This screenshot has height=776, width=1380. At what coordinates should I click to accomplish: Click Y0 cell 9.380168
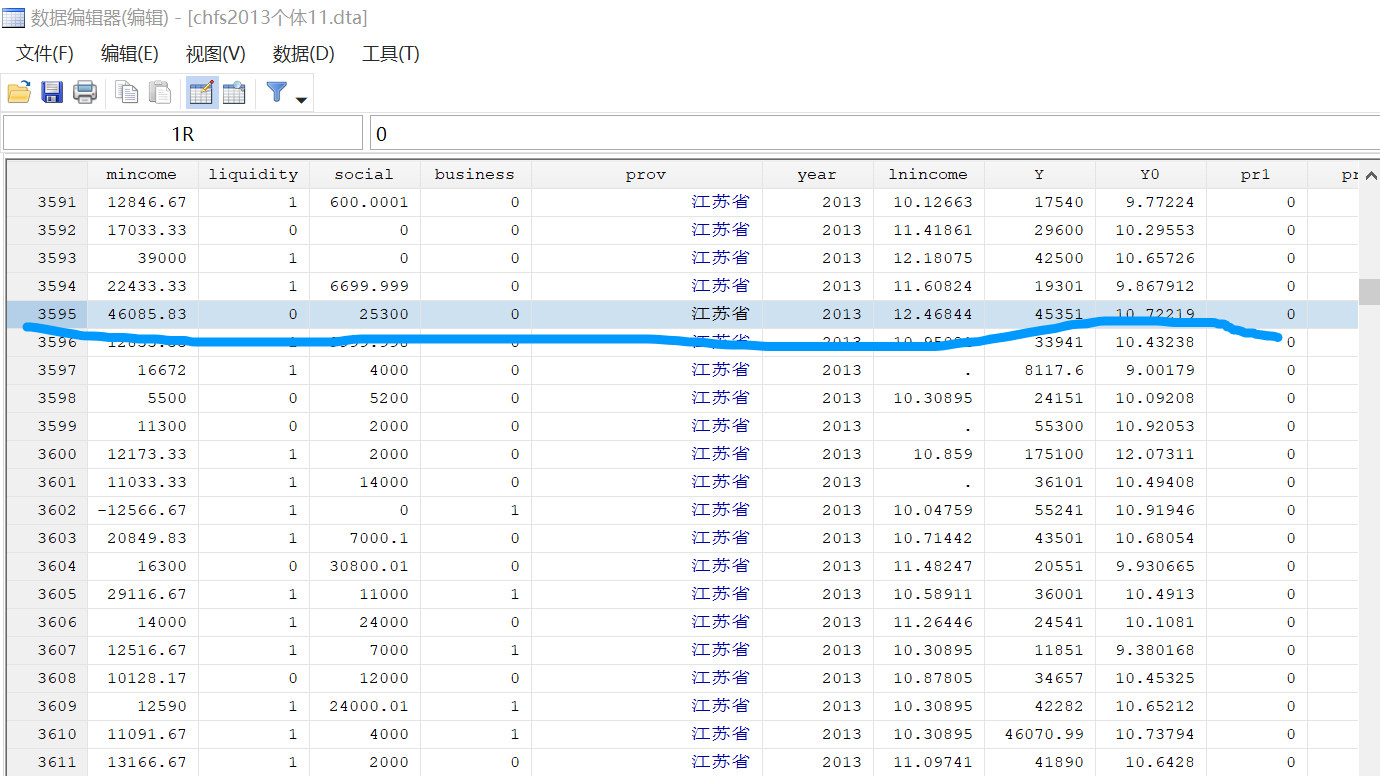(x=1150, y=650)
